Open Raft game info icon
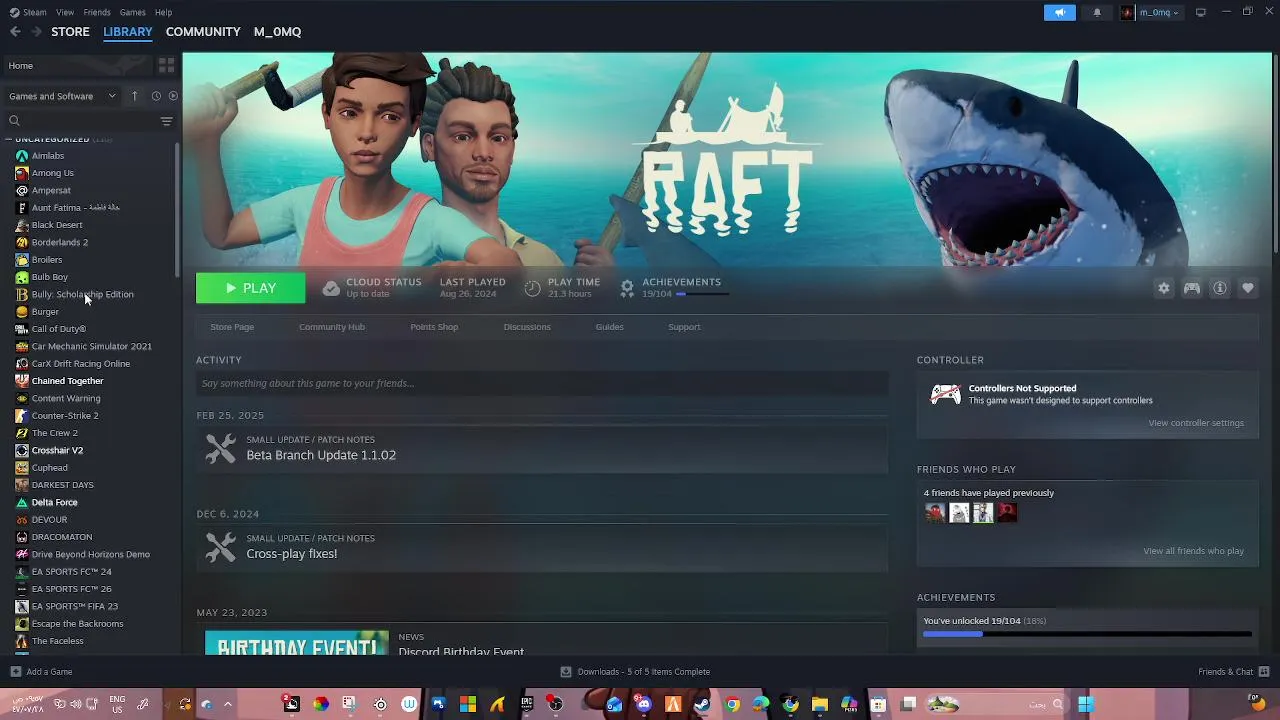Viewport: 1280px width, 720px height. click(x=1220, y=288)
